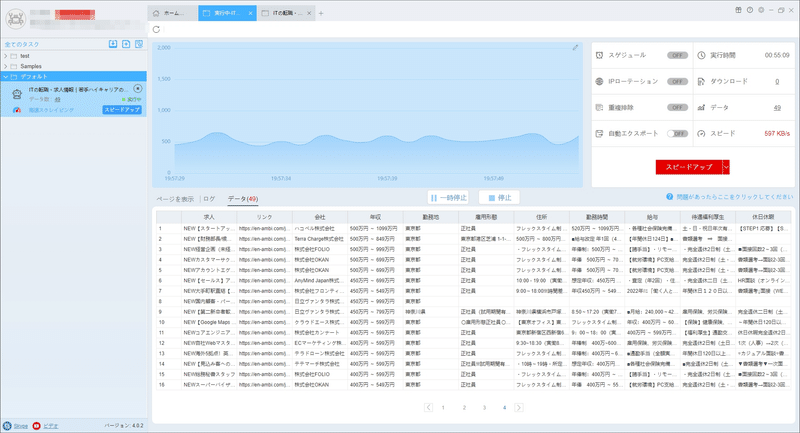The height and width of the screenshot is (433, 800).
Task: Go to results page 1
Action: click(443, 407)
